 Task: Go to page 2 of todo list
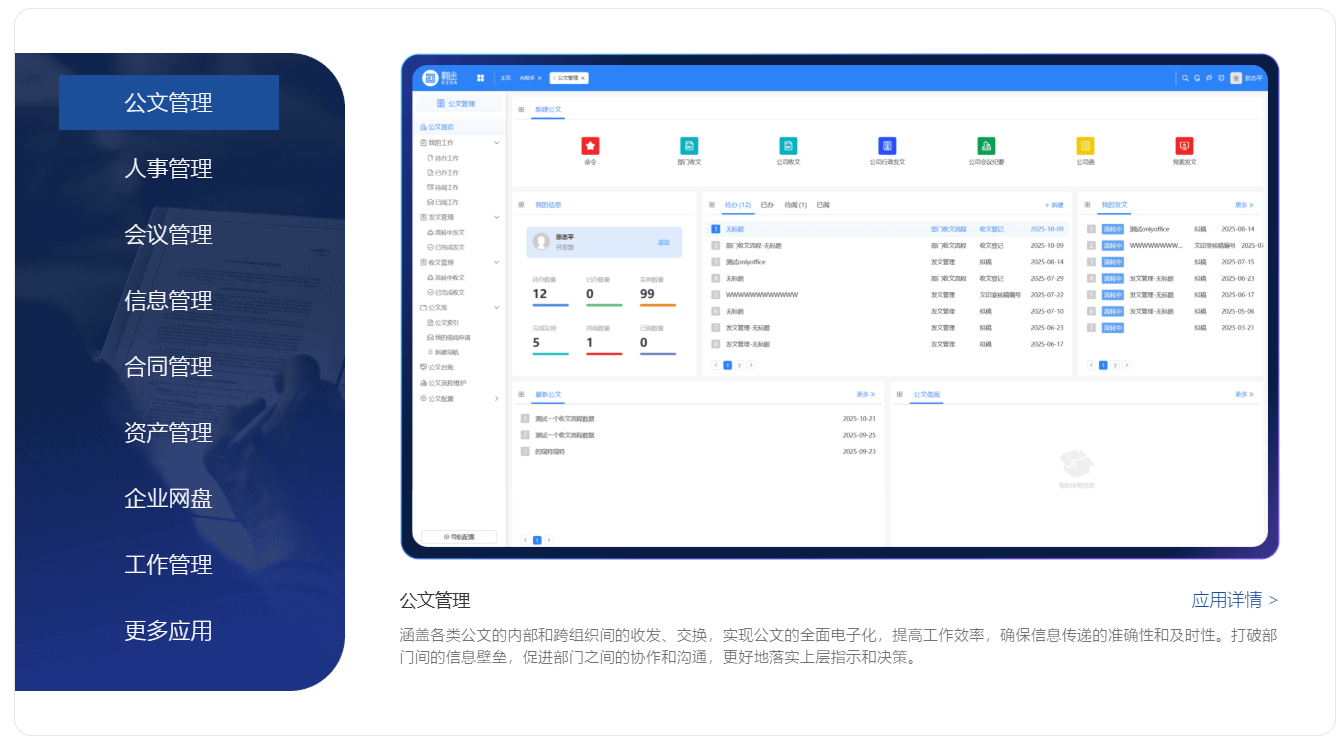[x=739, y=365]
